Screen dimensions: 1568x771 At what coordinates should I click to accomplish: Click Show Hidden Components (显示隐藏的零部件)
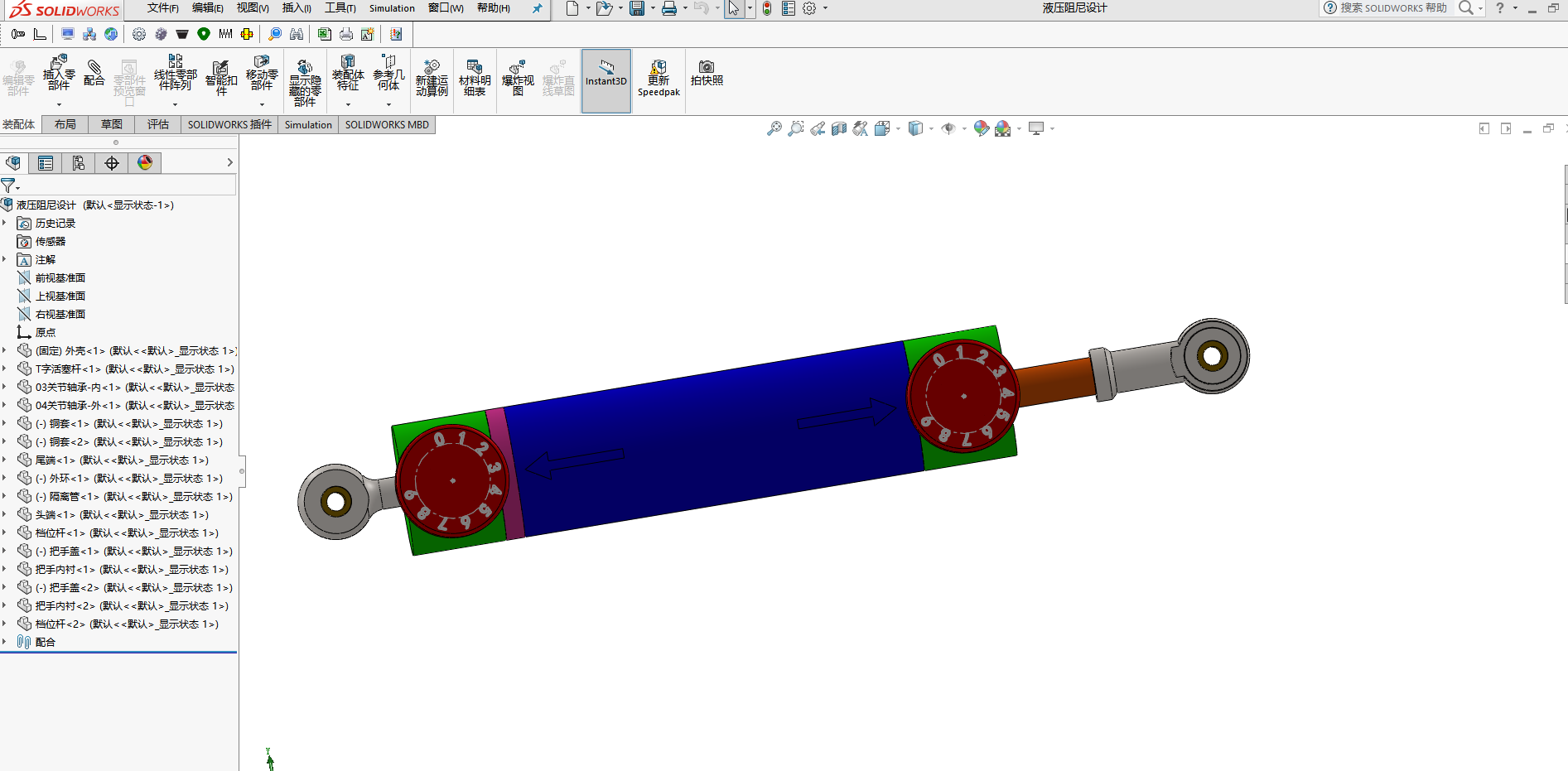[305, 83]
